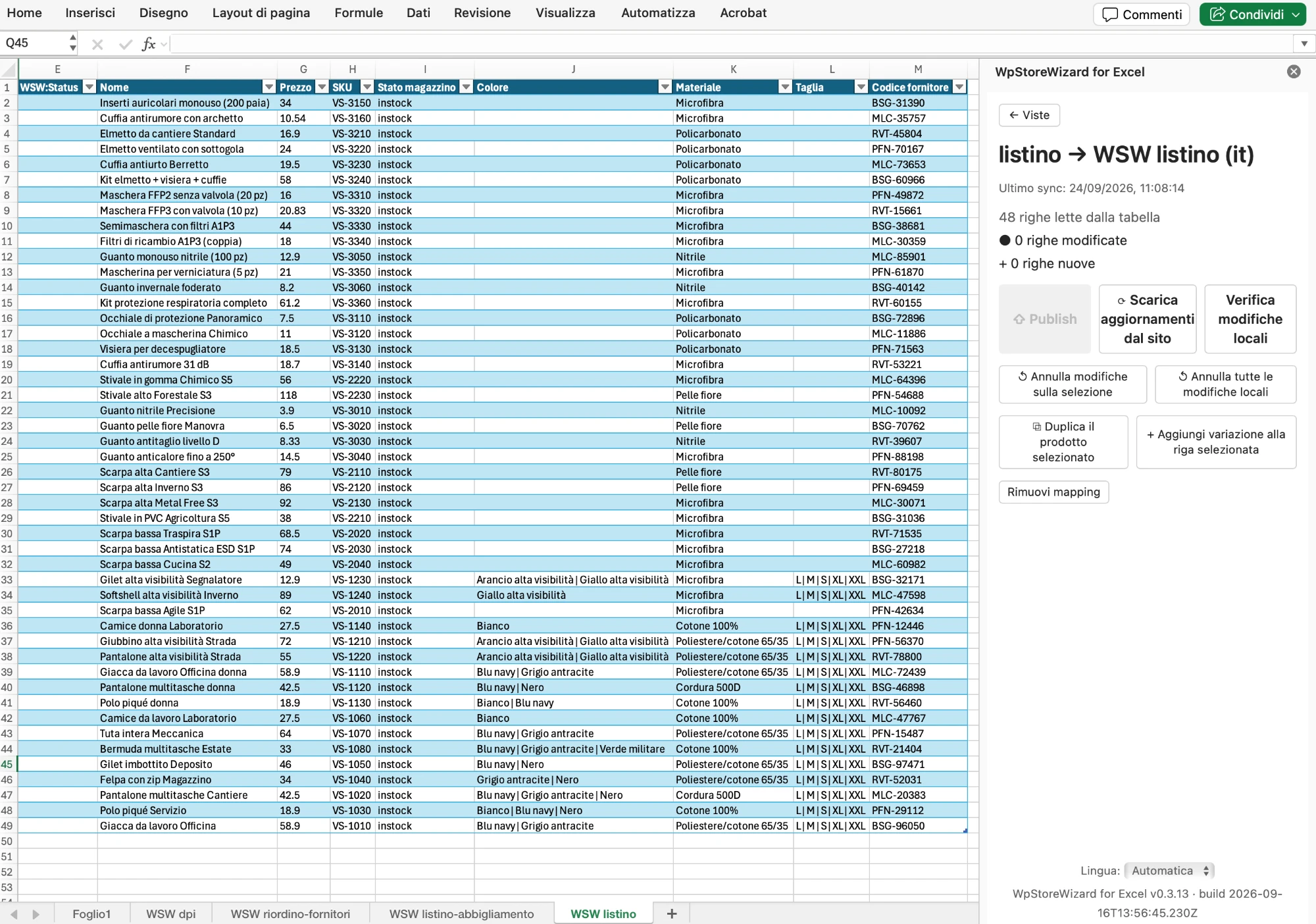Click the Name Box showing Q45
The width and height of the screenshot is (1316, 924).
click(x=33, y=43)
